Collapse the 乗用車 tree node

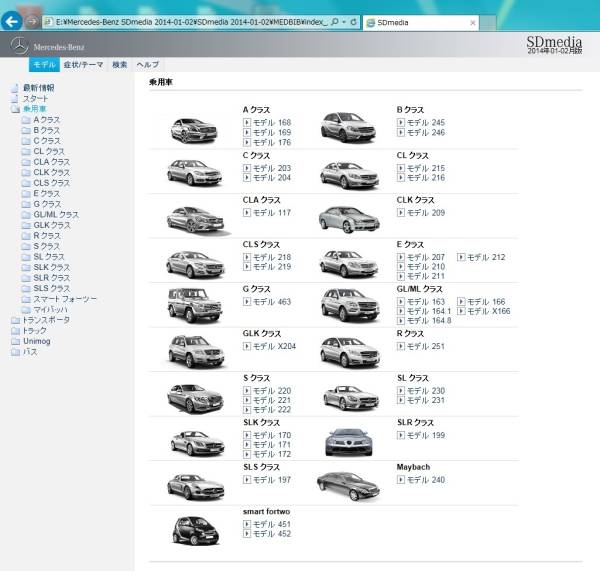15,109
